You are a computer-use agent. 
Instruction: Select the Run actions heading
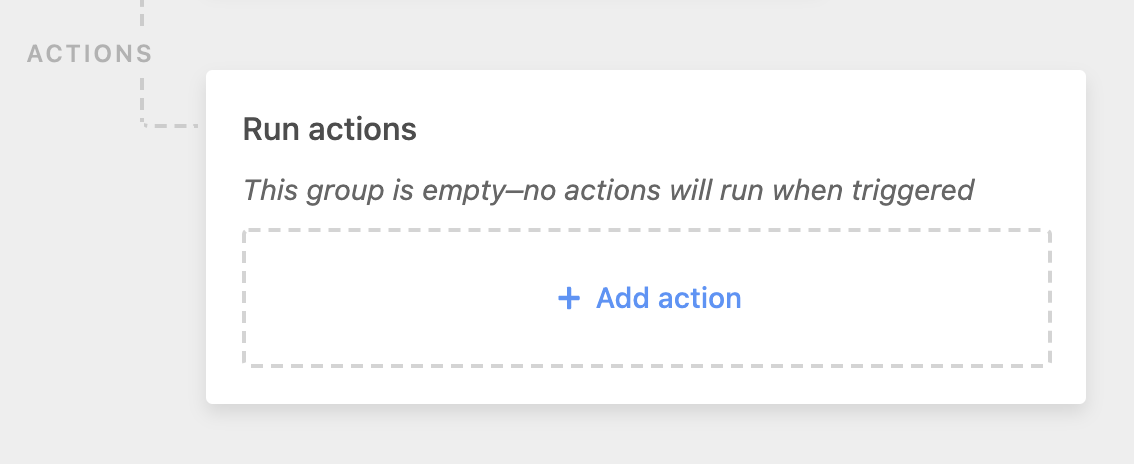pyautogui.click(x=329, y=129)
